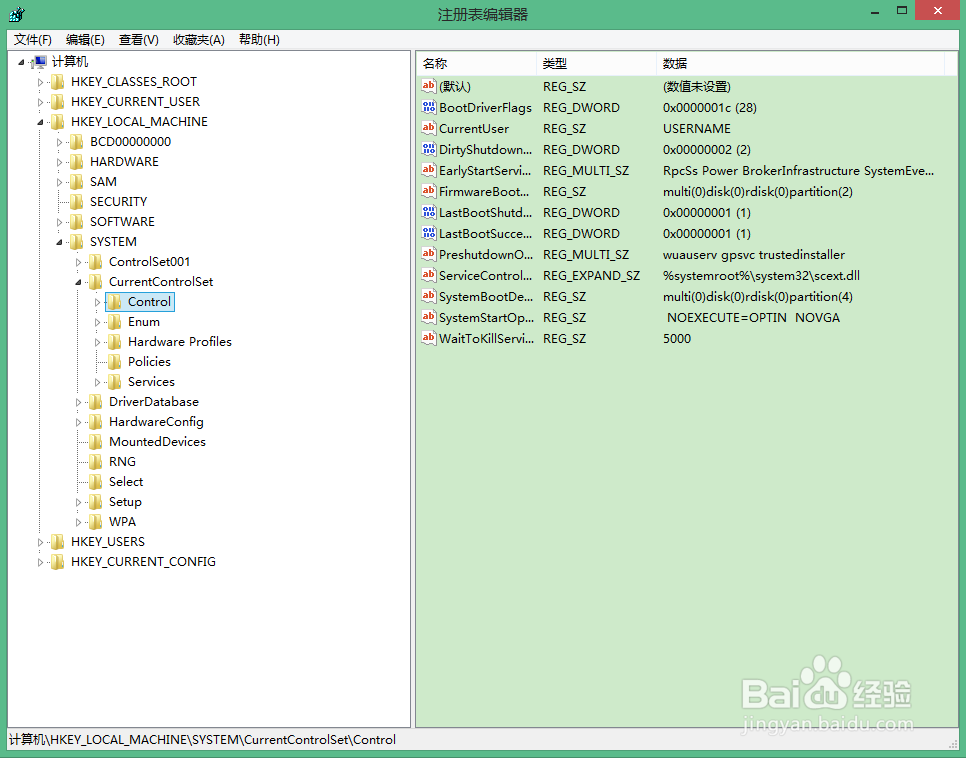Click the LastBootSucce... DWORD icon
Screen dimensions: 966x758
429,232
